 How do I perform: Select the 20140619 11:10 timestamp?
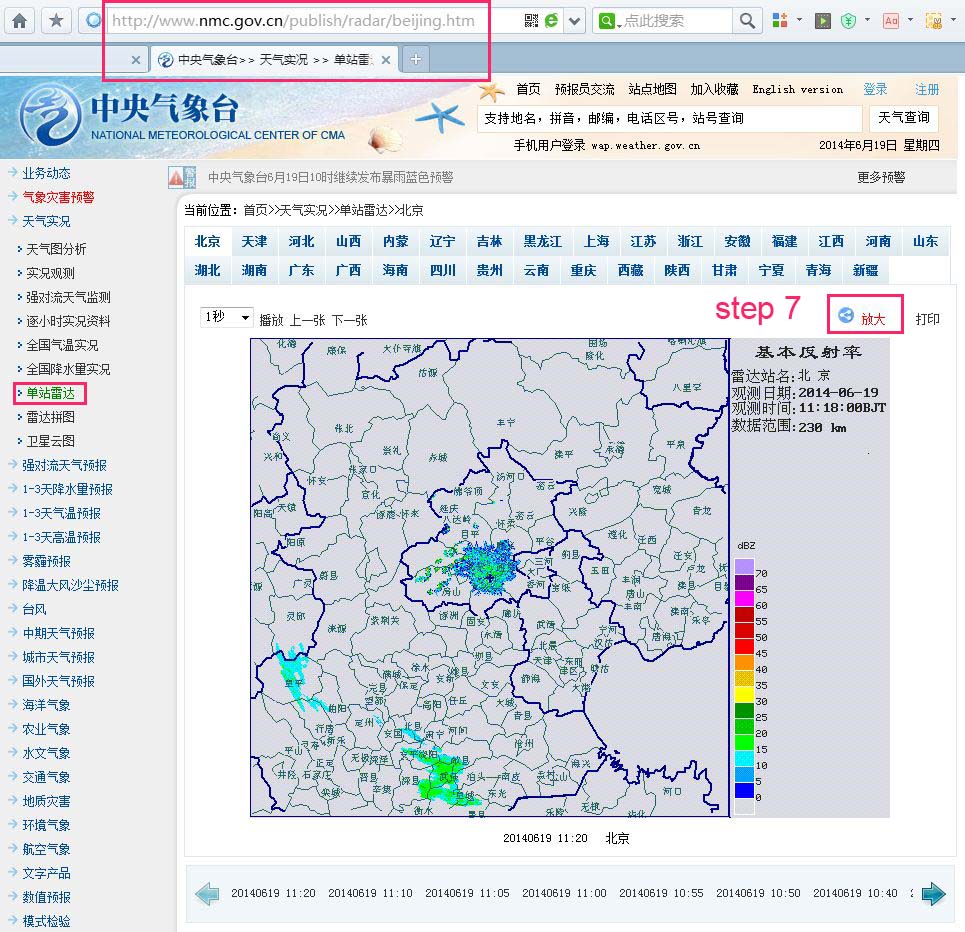pyautogui.click(x=370, y=893)
